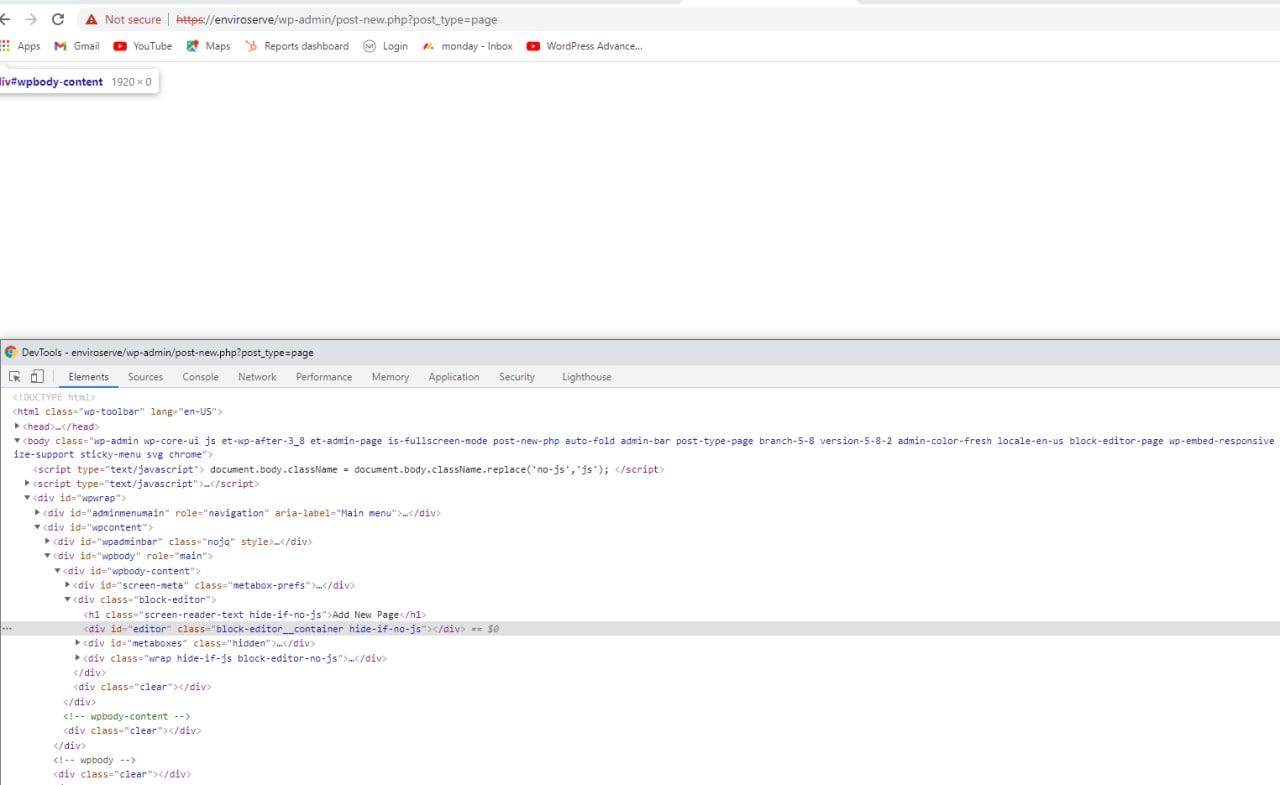Switch to the Lighthouse tab
The image size is (1280, 785).
pos(587,377)
